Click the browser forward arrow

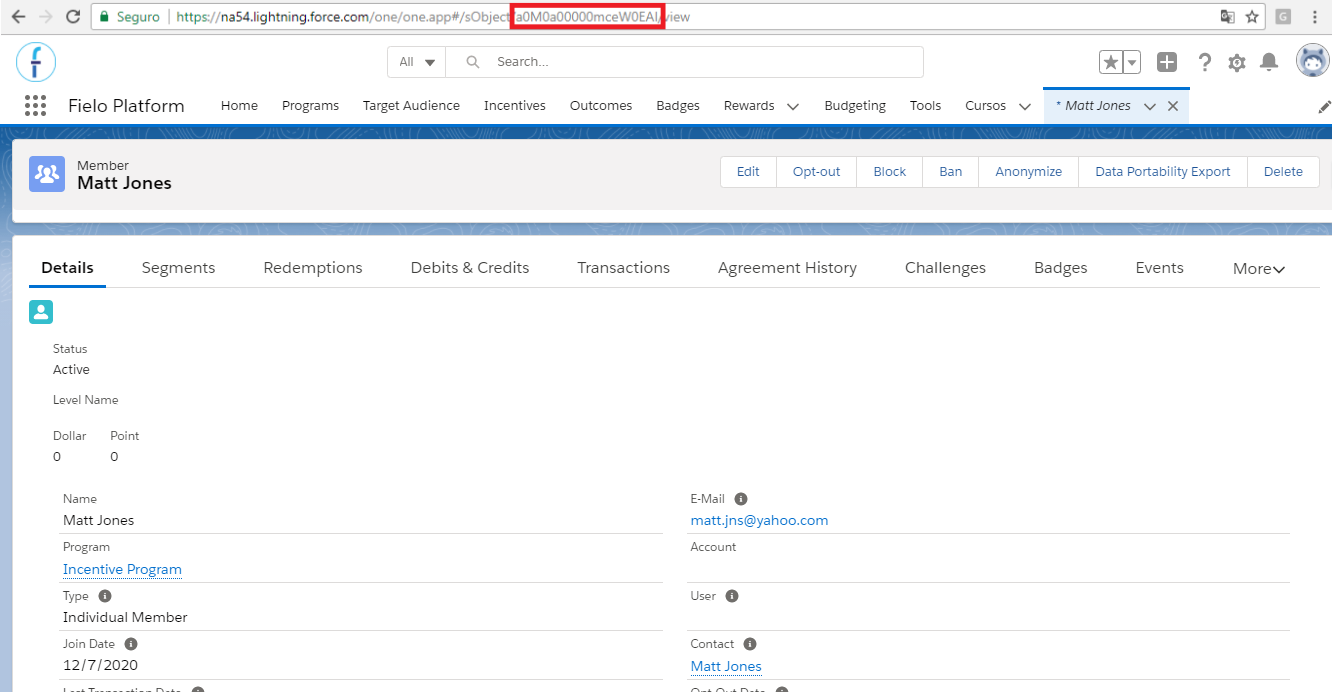pos(45,17)
